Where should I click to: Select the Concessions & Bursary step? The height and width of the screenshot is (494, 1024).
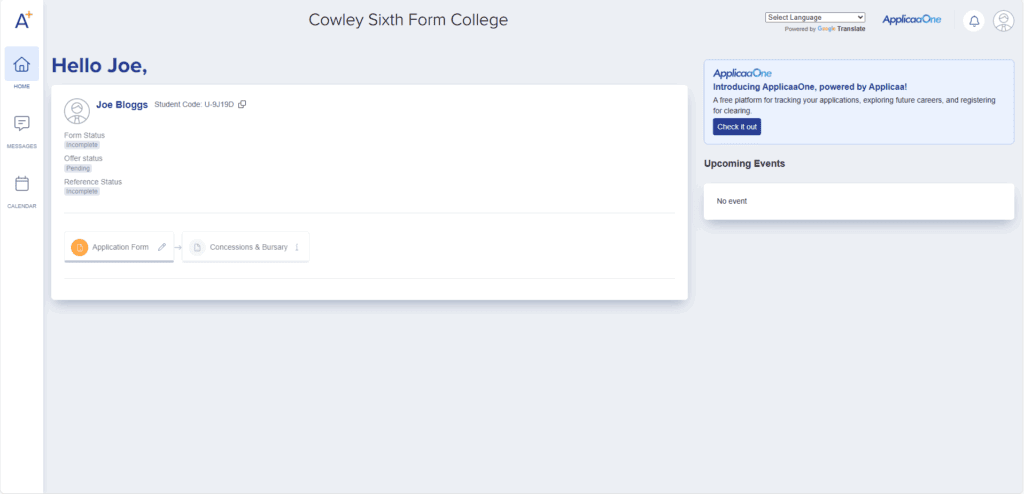248,247
